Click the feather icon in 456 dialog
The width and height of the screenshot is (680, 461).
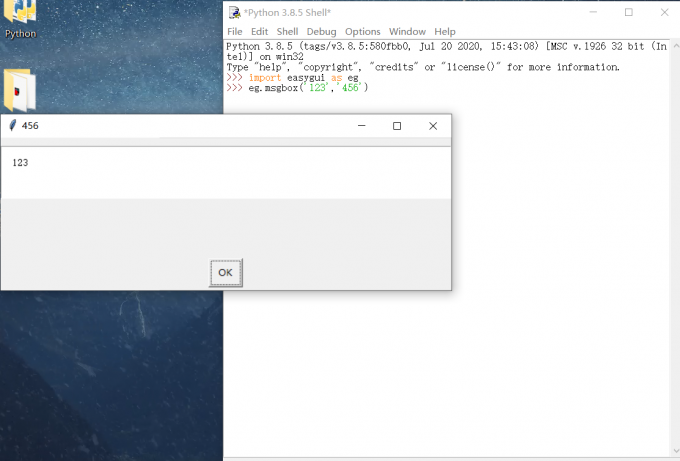pos(13,125)
